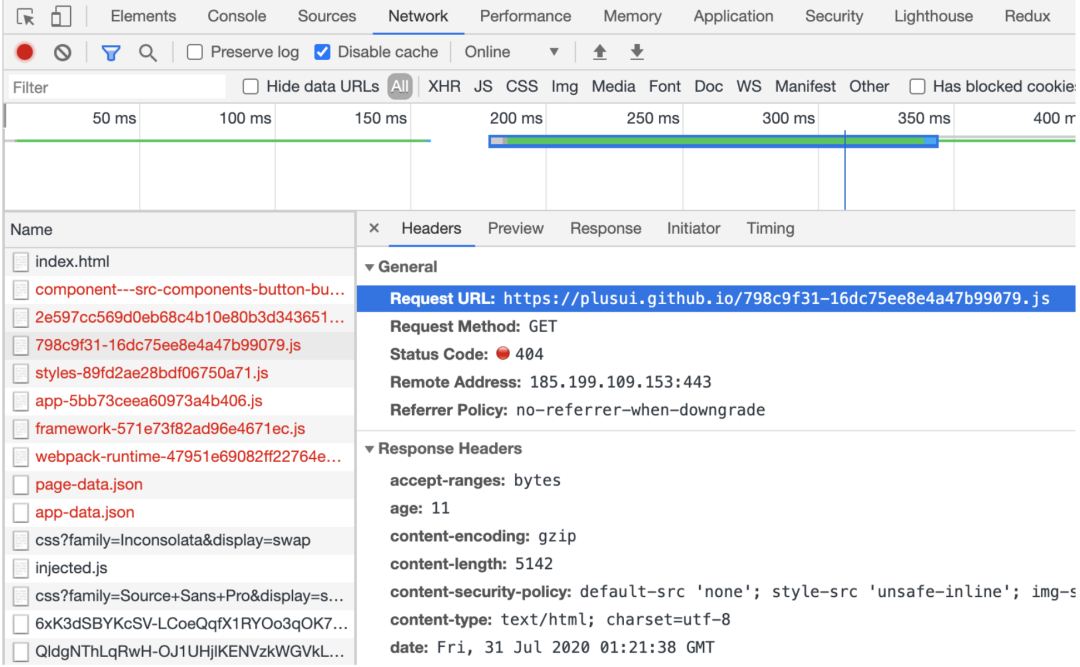The width and height of the screenshot is (1080, 667).
Task: Click the Filter text input field
Action: tap(116, 88)
